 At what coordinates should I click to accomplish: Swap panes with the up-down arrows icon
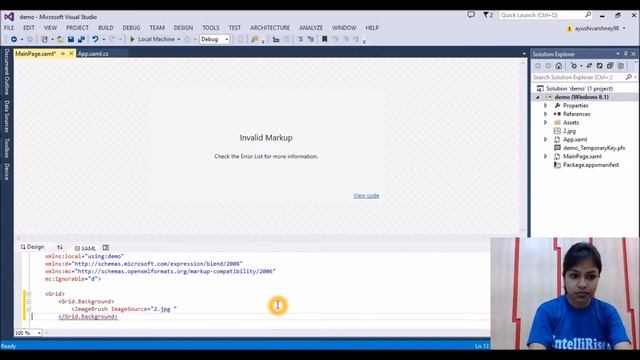click(x=60, y=247)
